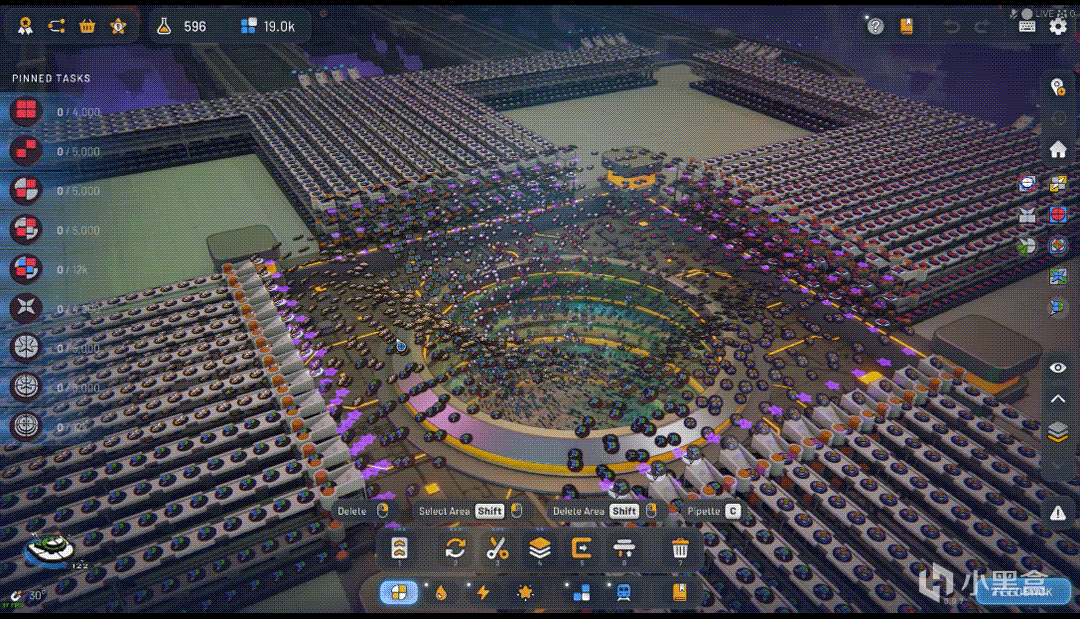Switch to the fluids droplet category tab
Screen dimensions: 1080x619
click(x=442, y=593)
